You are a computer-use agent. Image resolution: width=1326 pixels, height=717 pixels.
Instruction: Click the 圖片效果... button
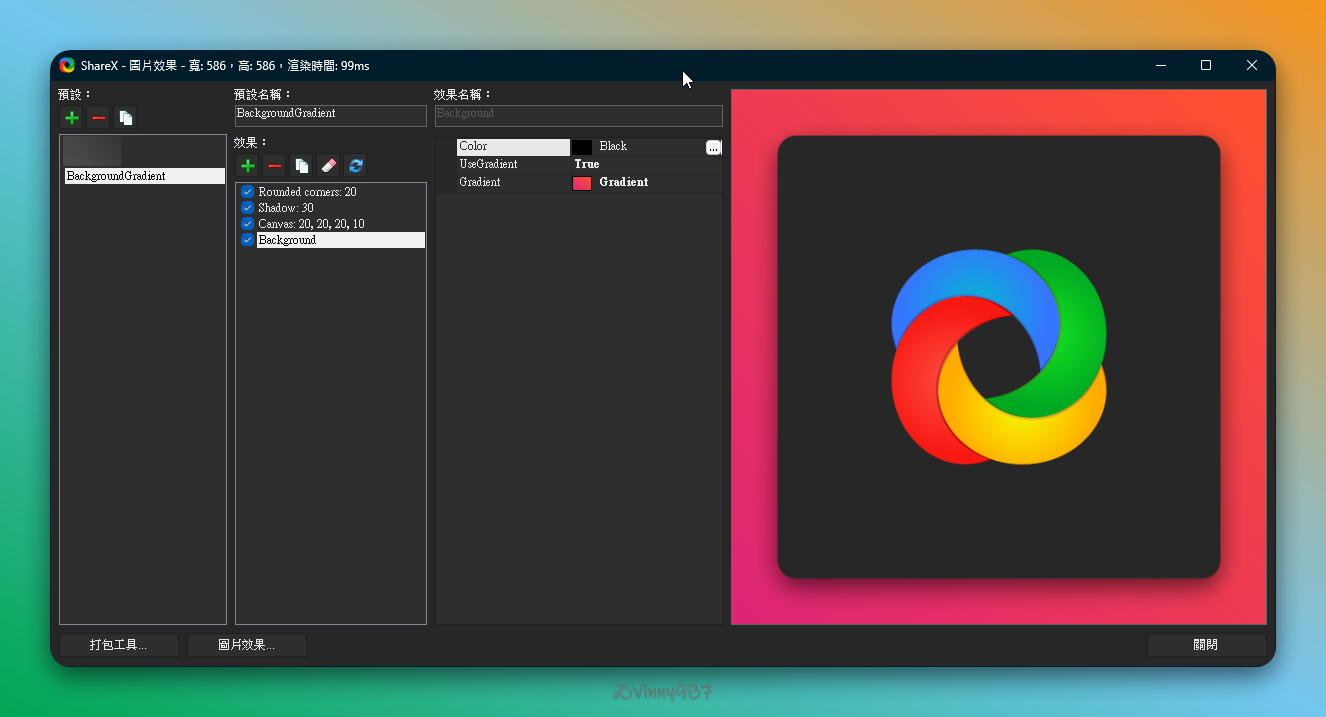pos(246,645)
